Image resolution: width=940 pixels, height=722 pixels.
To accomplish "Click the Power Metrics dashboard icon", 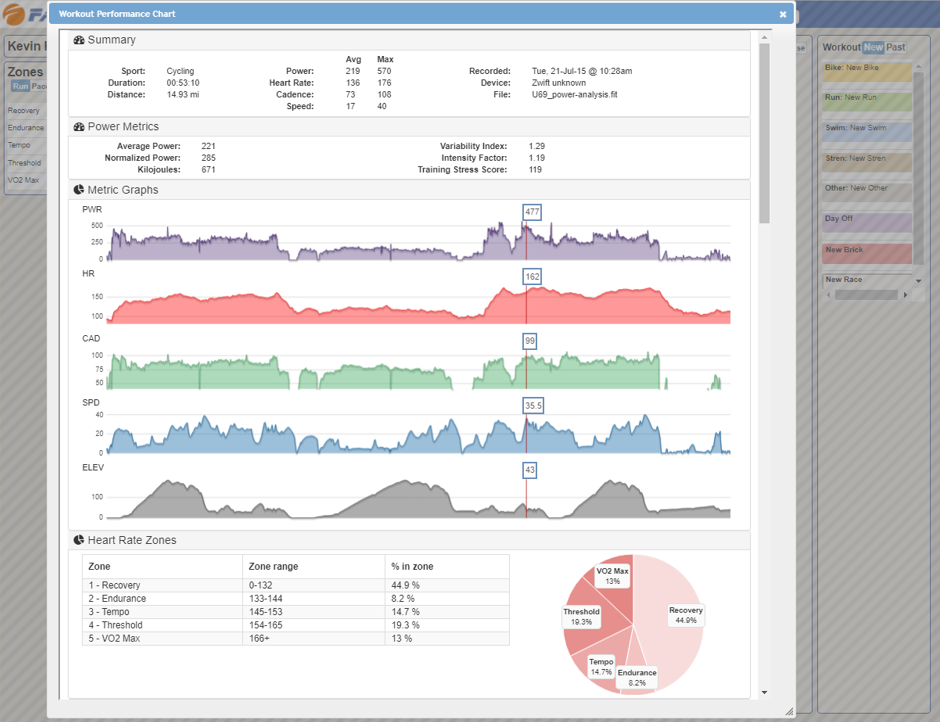I will (79, 127).
